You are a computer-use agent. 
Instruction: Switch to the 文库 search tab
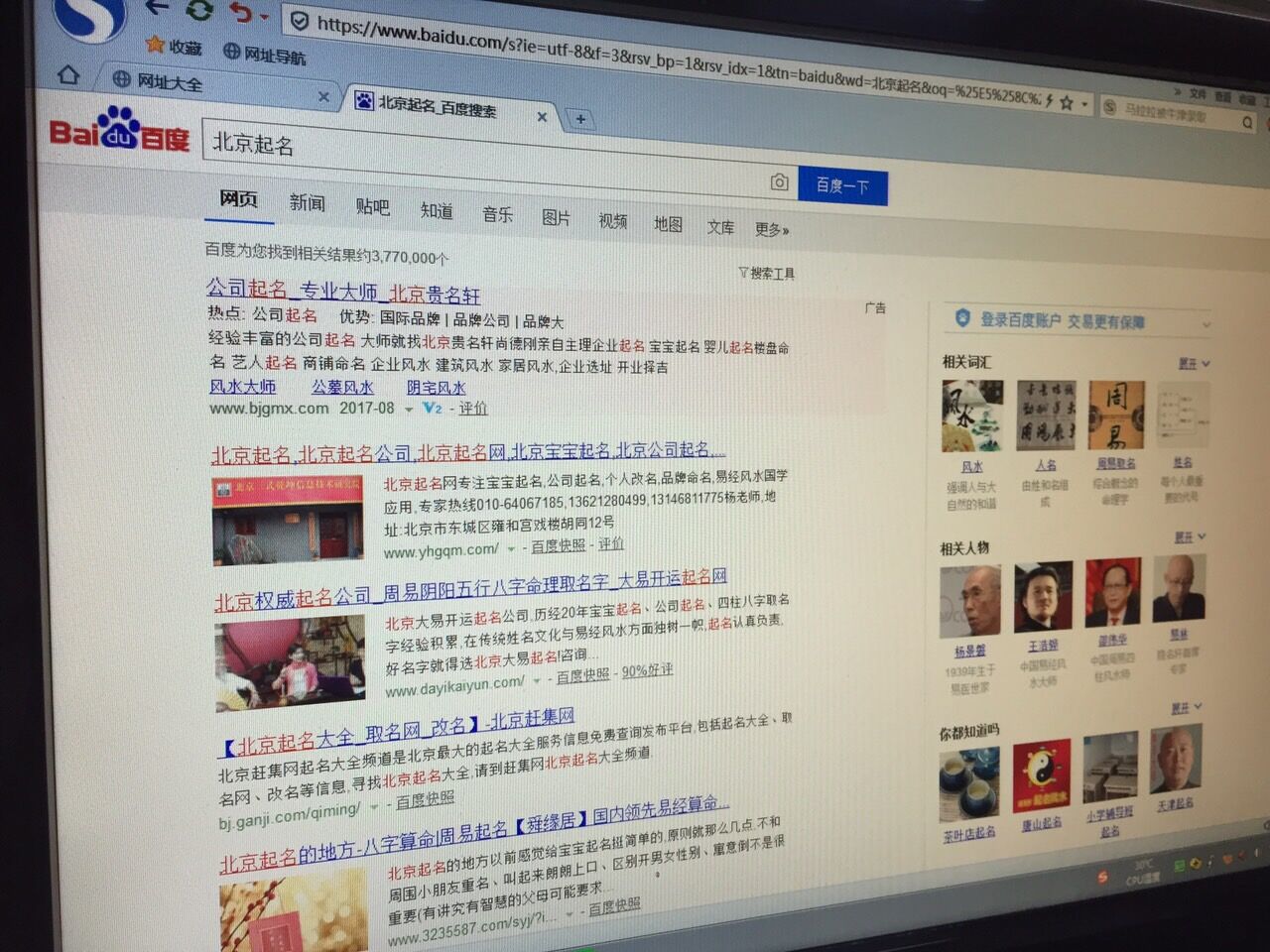pyautogui.click(x=720, y=227)
